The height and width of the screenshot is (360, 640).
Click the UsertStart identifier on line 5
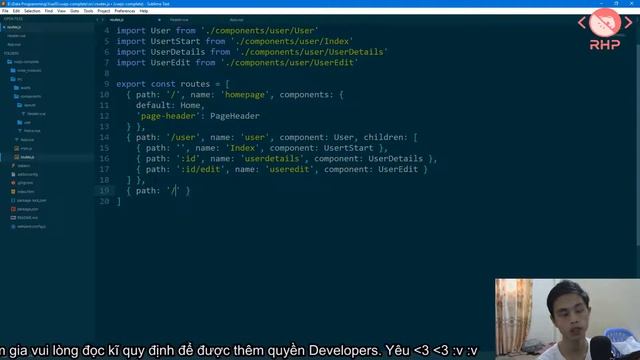coord(176,41)
